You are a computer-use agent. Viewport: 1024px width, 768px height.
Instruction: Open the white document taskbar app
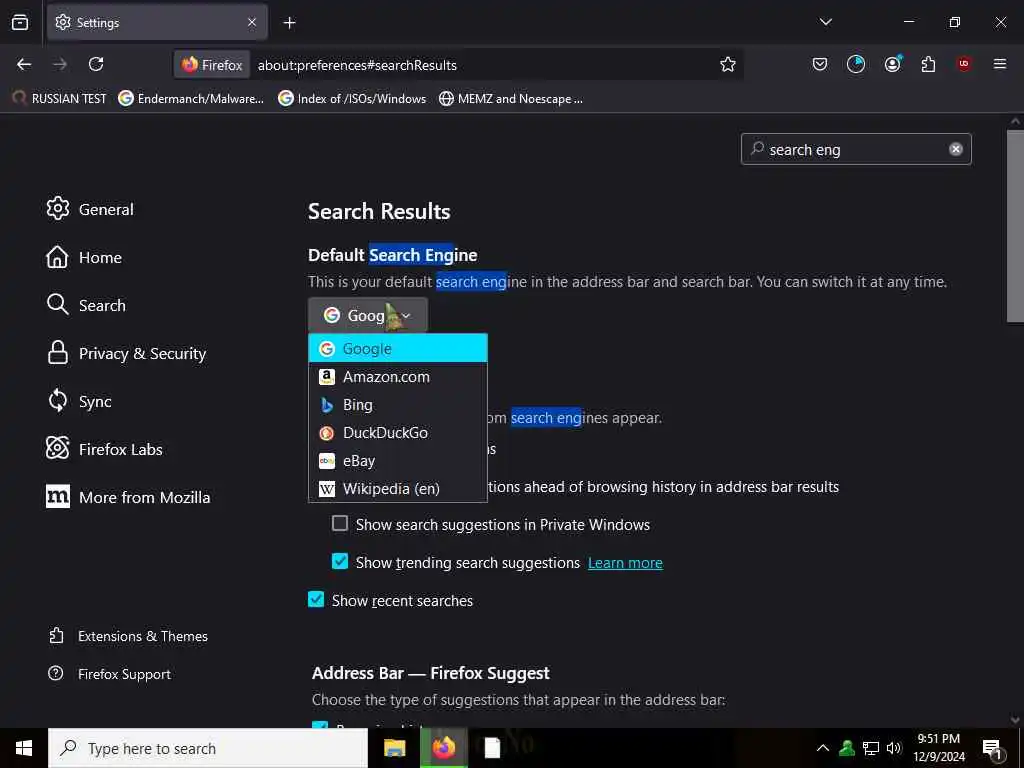[492, 748]
